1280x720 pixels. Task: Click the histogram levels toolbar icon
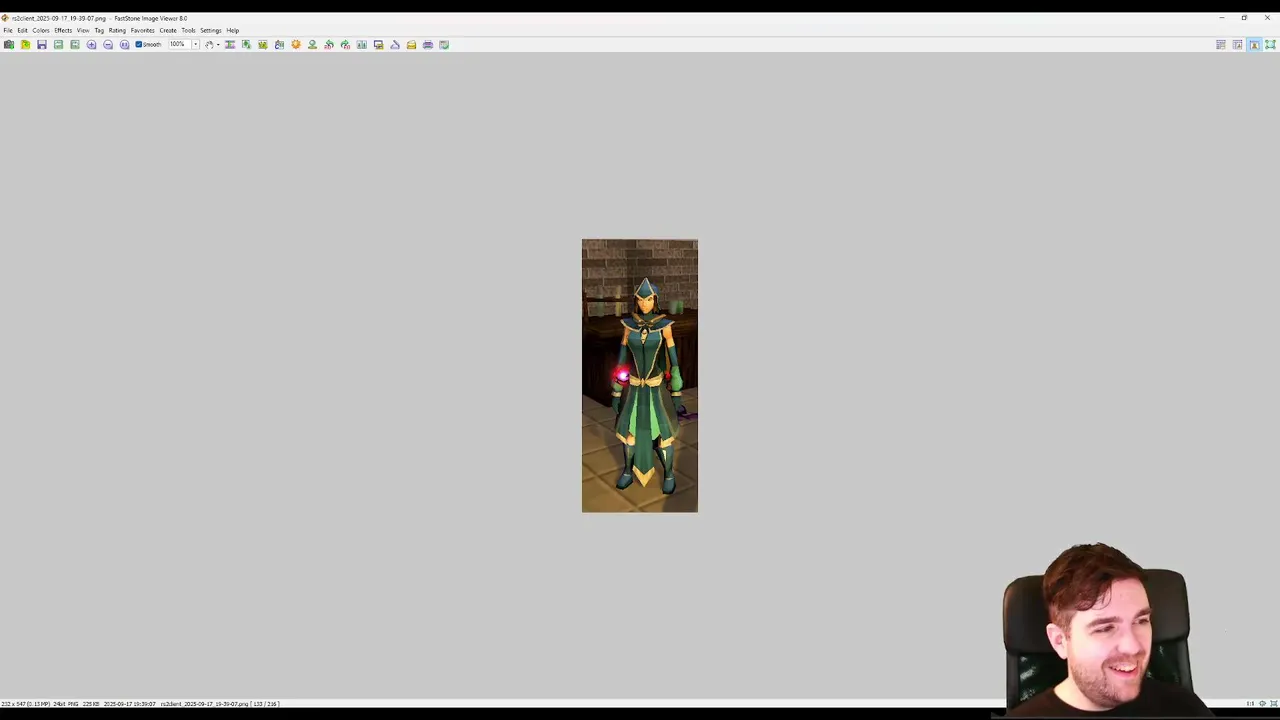click(x=362, y=44)
